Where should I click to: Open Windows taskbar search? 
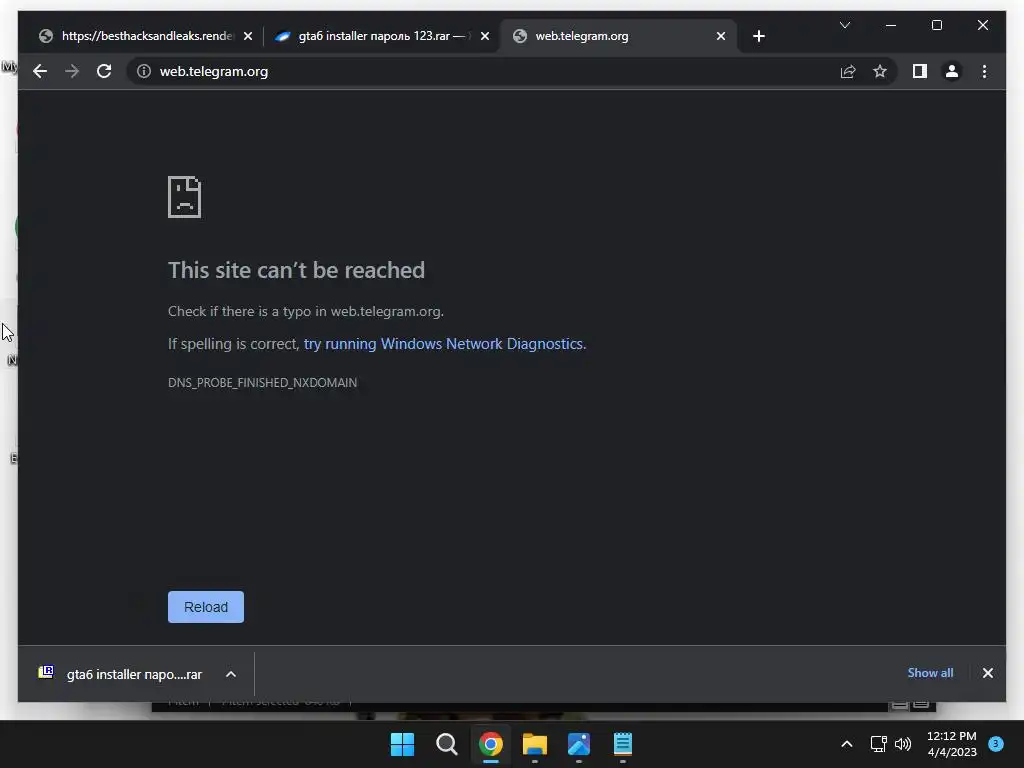[x=447, y=744]
